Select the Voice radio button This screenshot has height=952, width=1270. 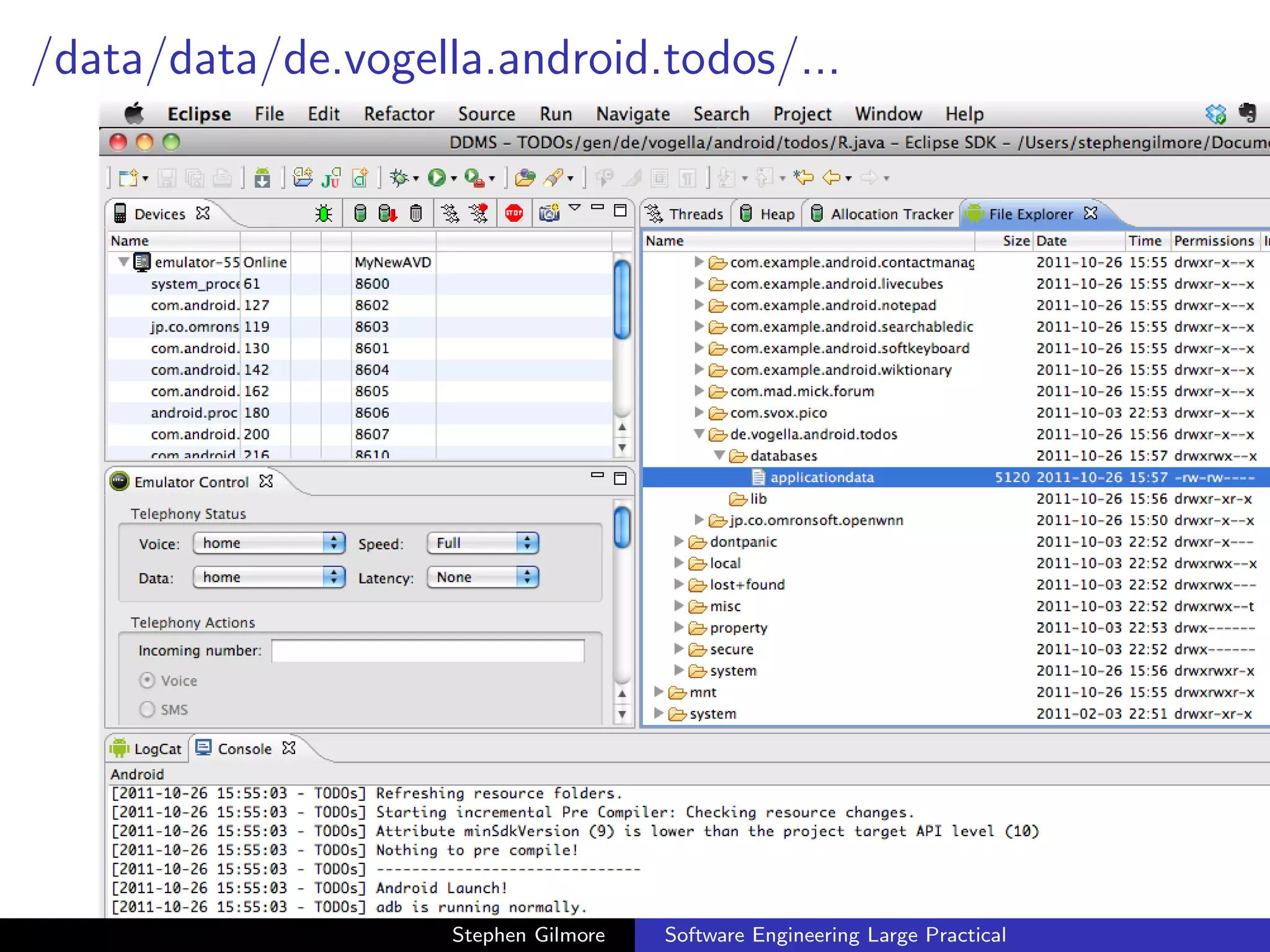click(147, 681)
